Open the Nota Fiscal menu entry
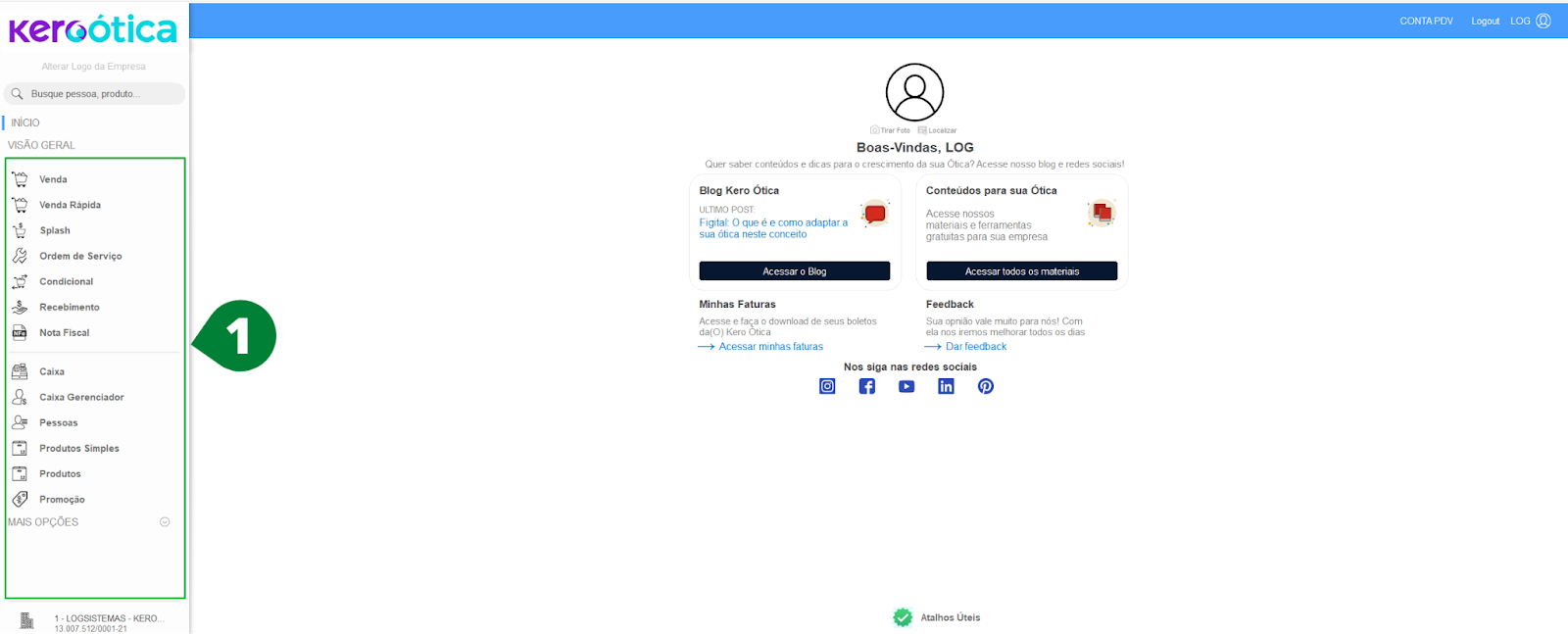Image resolution: width=1568 pixels, height=634 pixels. pyautogui.click(x=64, y=333)
